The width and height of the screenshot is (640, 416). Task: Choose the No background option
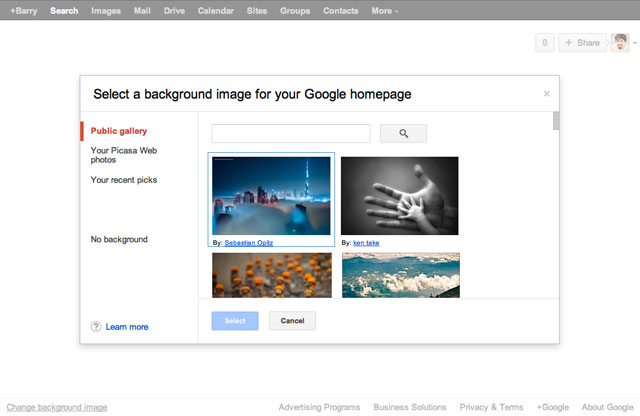[x=119, y=239]
